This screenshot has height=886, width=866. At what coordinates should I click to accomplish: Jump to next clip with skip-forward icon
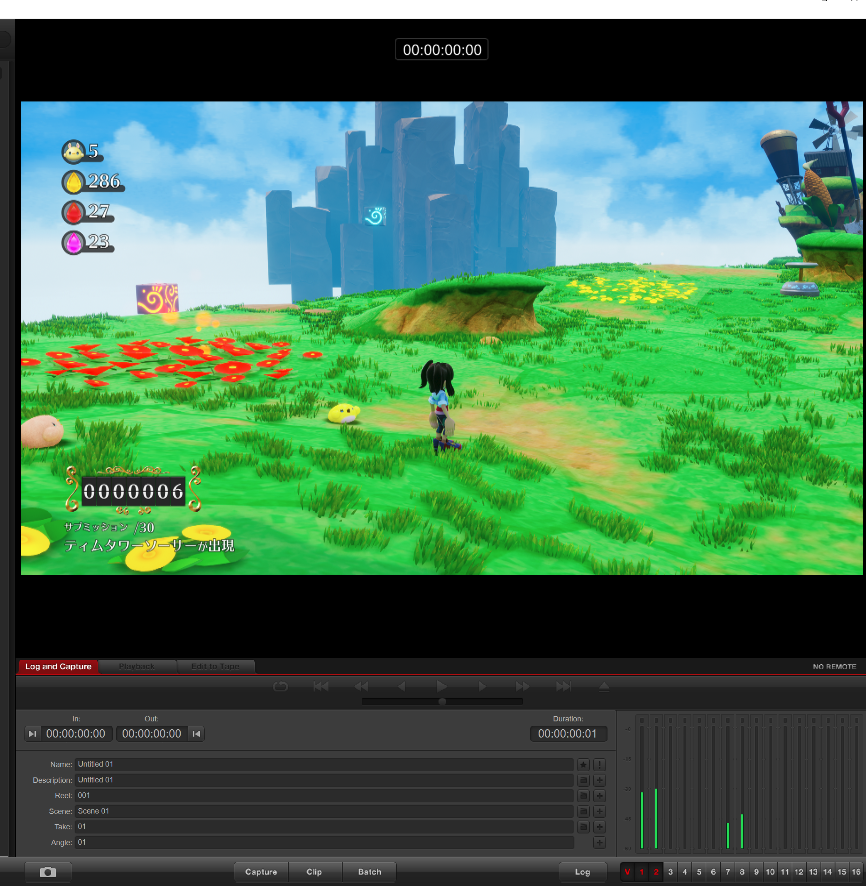pyautogui.click(x=563, y=687)
